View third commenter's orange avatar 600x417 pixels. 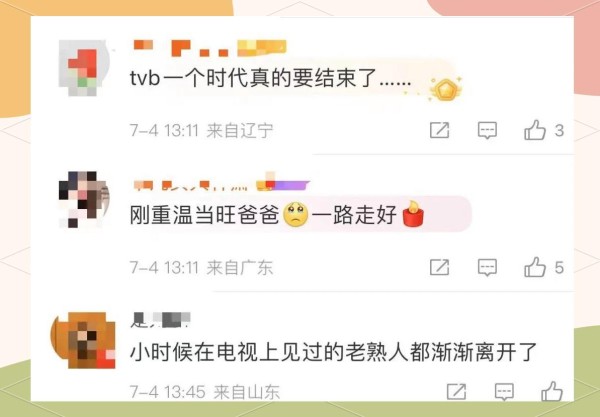(x=83, y=340)
